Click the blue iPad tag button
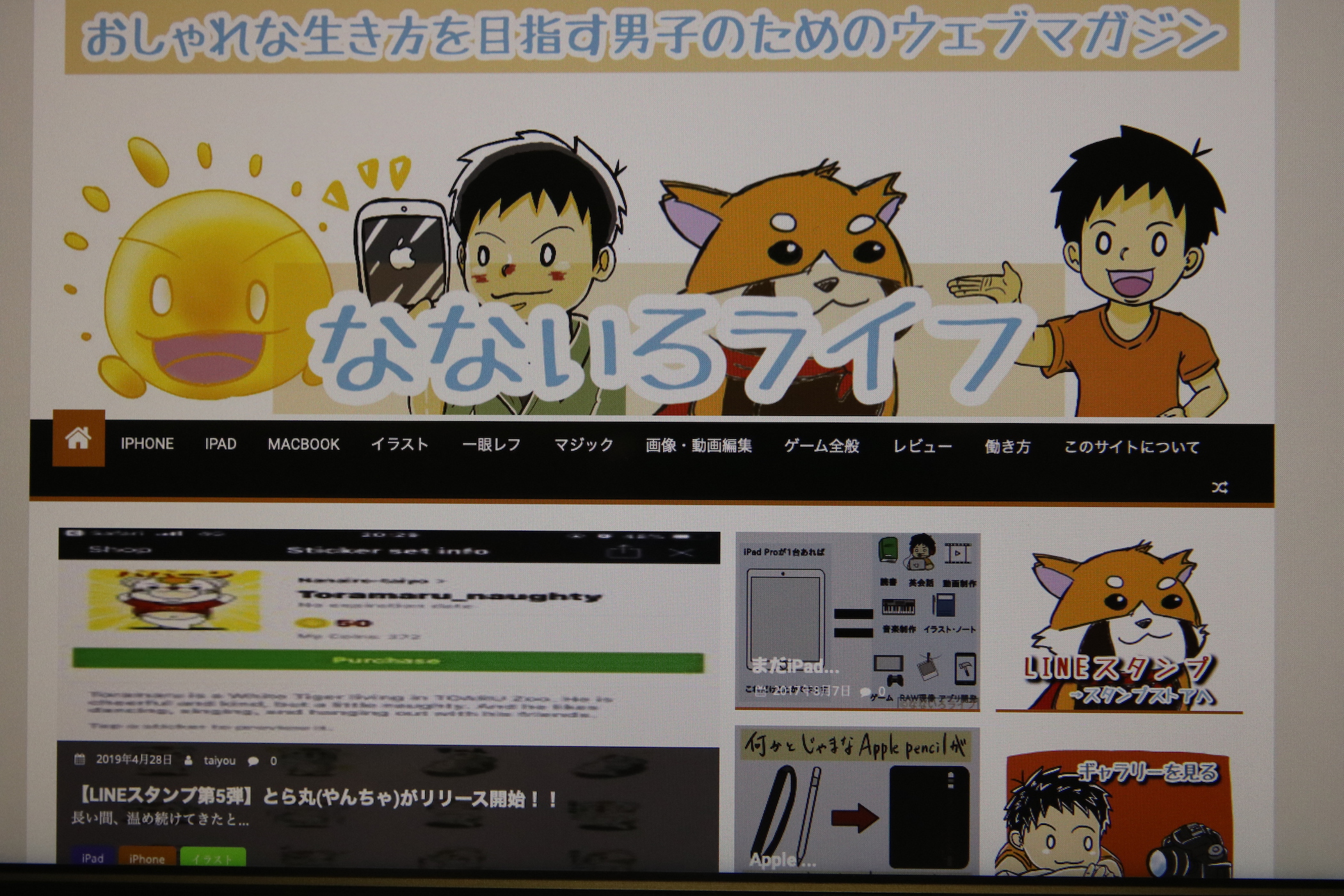1344x896 pixels. (93, 858)
